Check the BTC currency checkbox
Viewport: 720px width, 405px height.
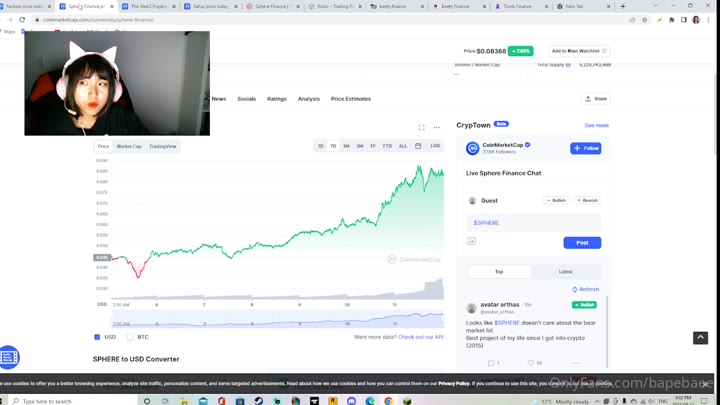(x=130, y=337)
